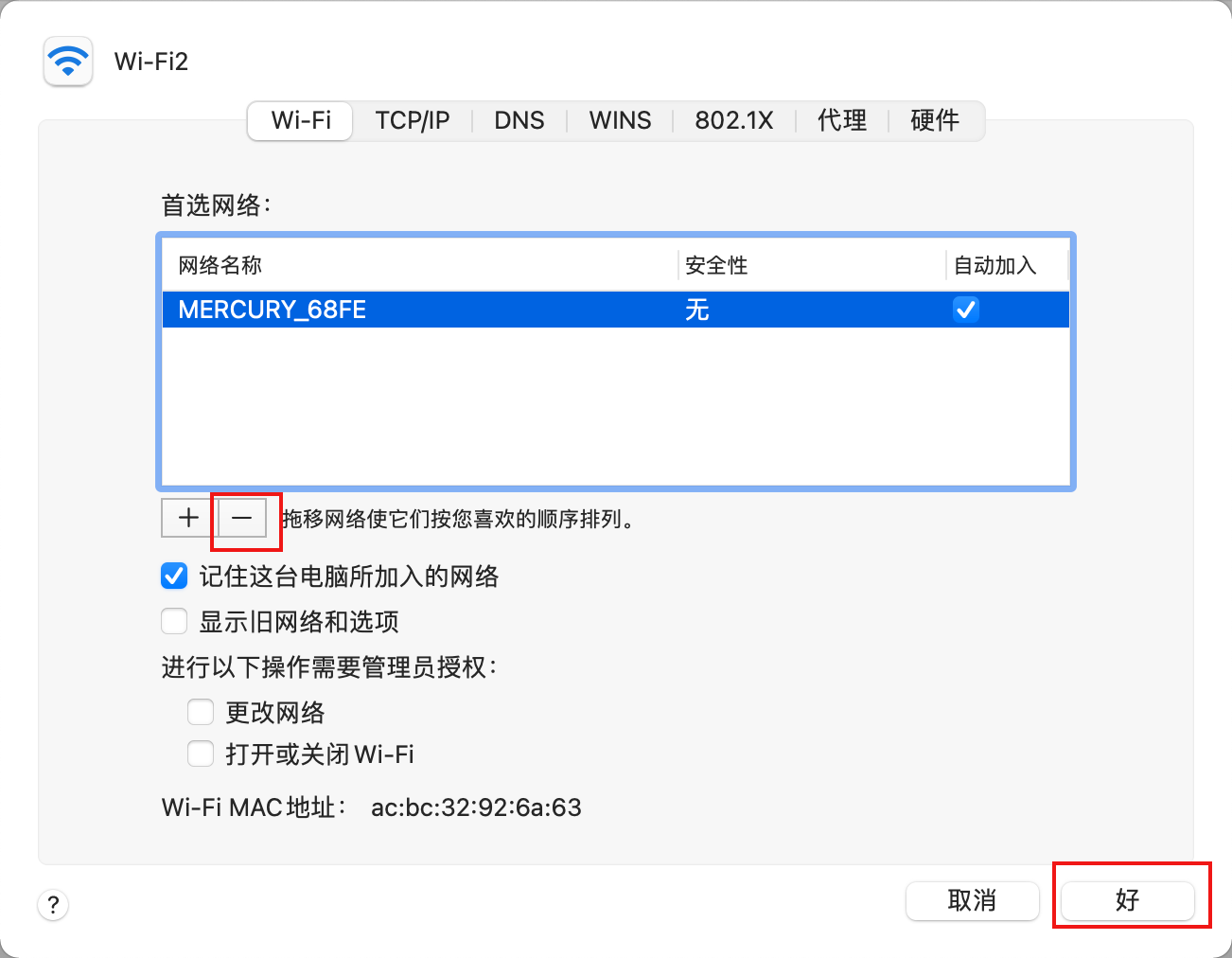Click the 取消 button
Viewport: 1232px width, 958px height.
pyautogui.click(x=973, y=900)
